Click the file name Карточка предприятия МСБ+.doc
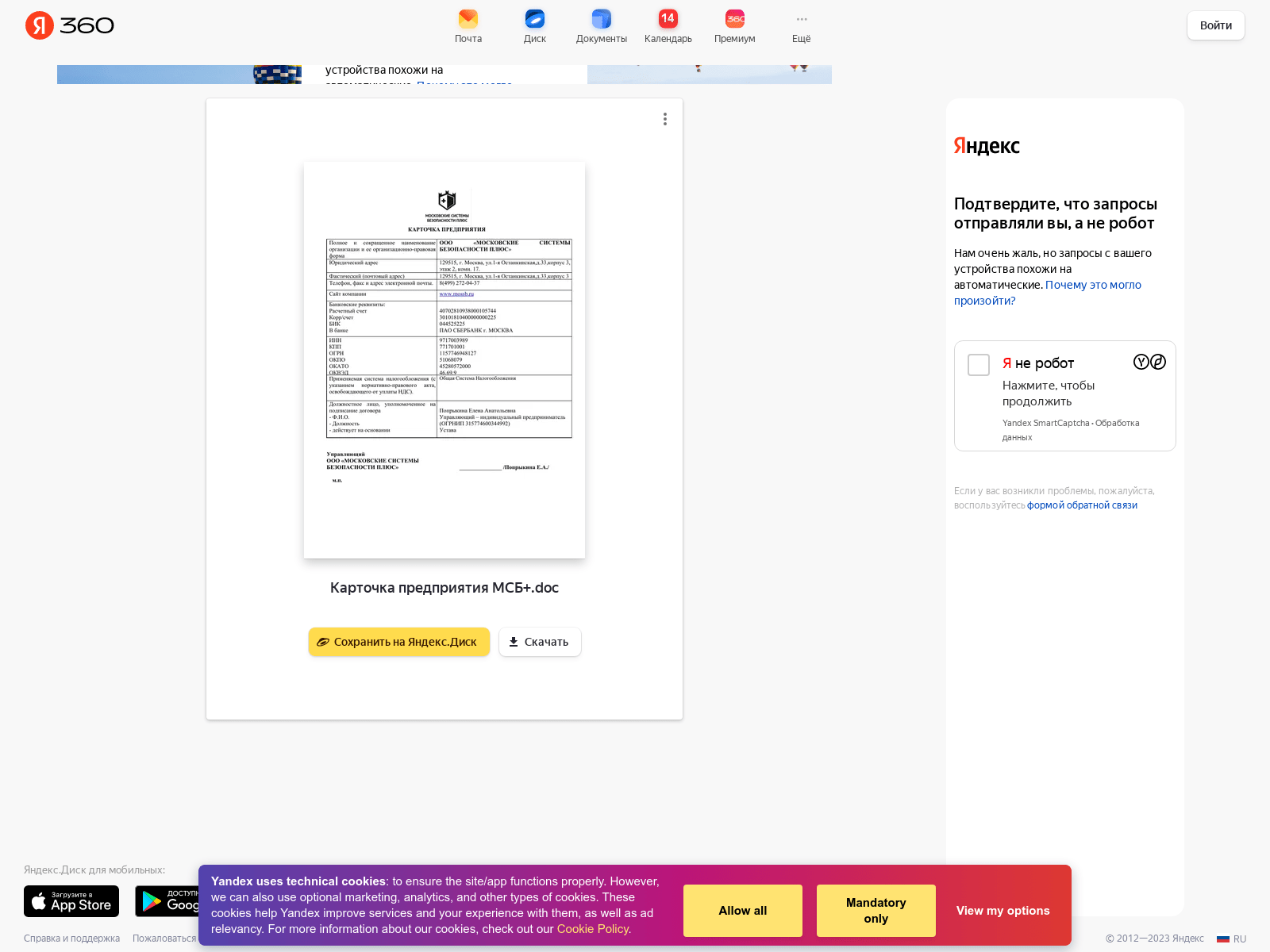 (444, 588)
